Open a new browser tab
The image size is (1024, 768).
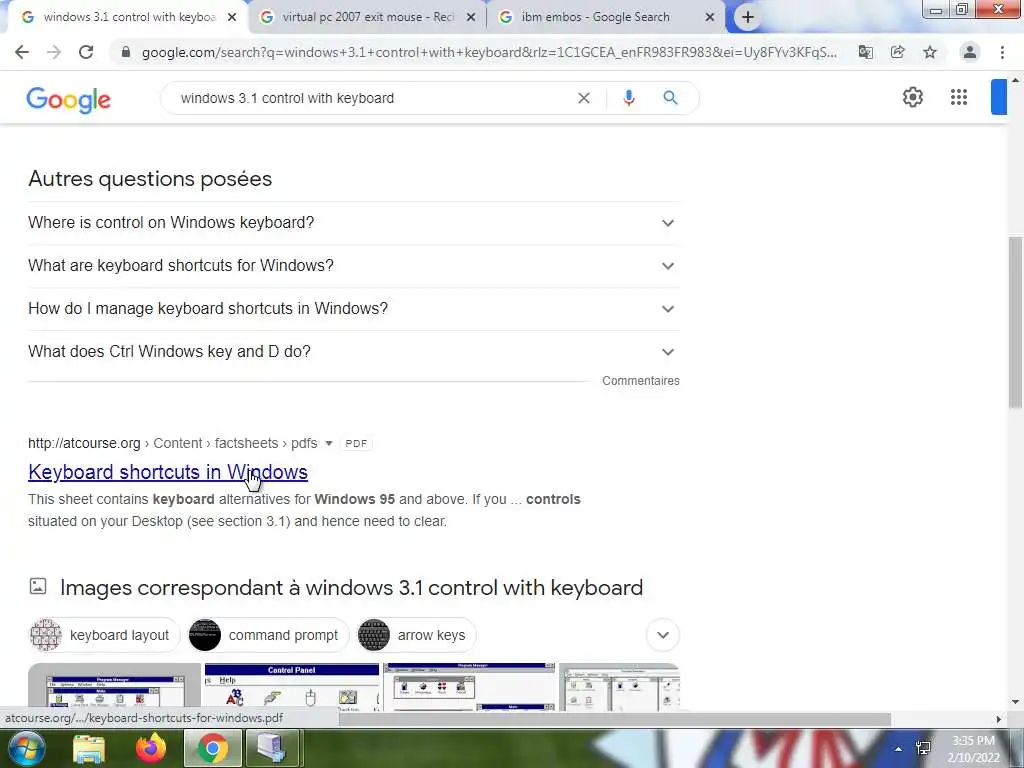tap(748, 17)
